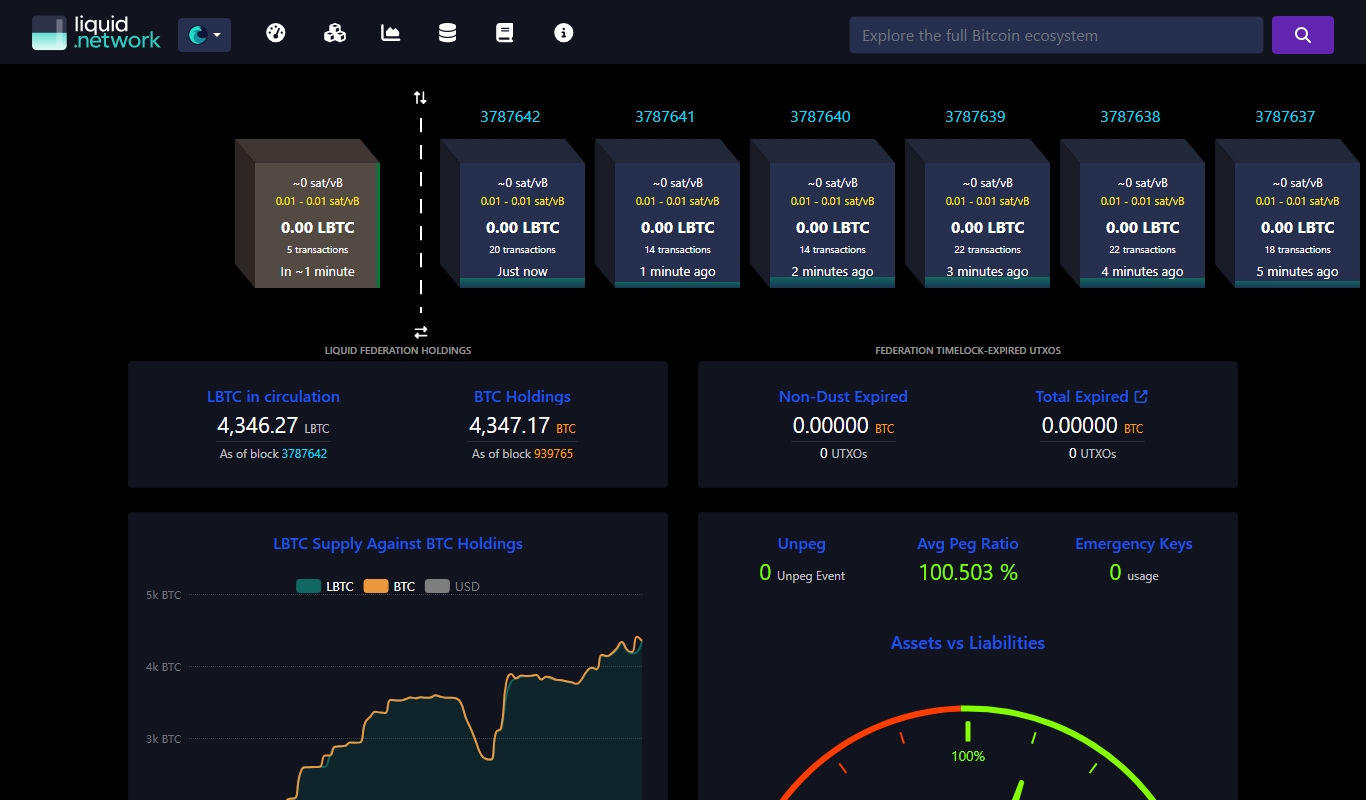Click the LBTC Supply Against BTC Holdings title

pos(398,544)
